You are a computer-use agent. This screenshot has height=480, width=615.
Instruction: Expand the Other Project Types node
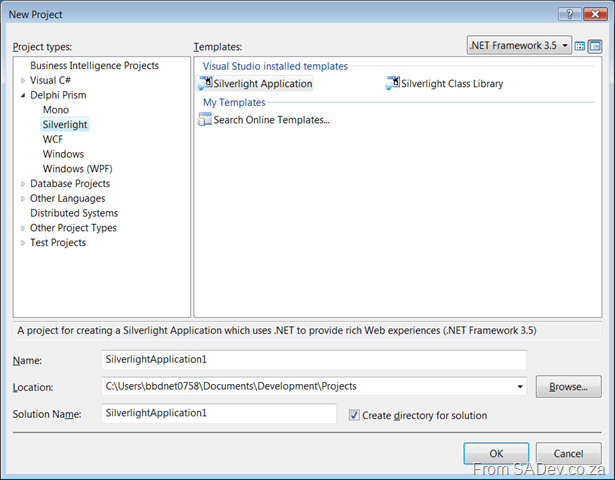point(23,228)
